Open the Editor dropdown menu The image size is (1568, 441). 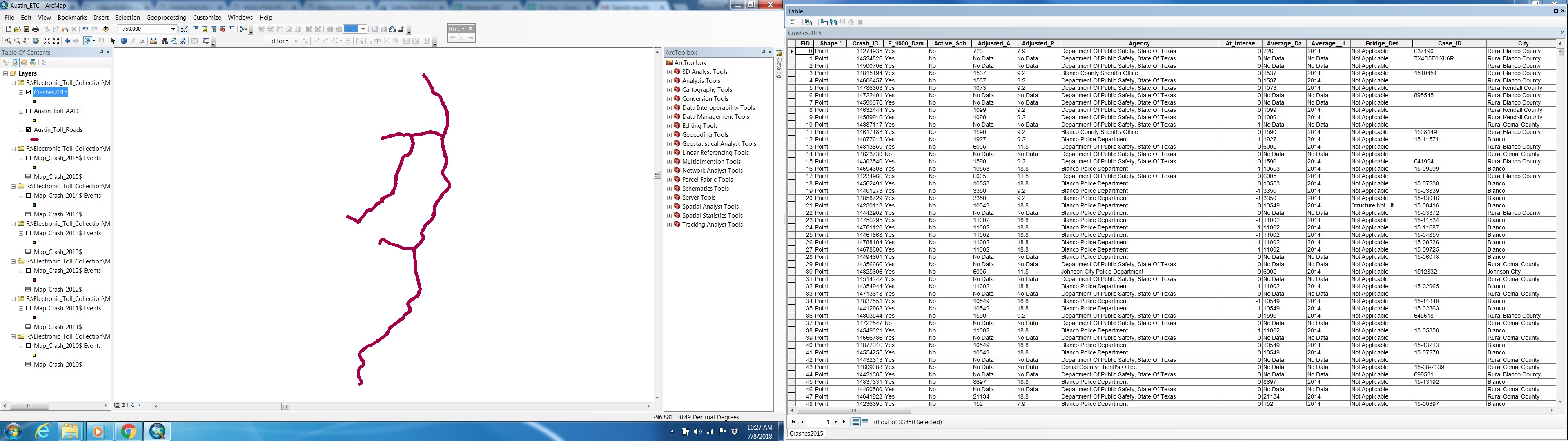278,41
